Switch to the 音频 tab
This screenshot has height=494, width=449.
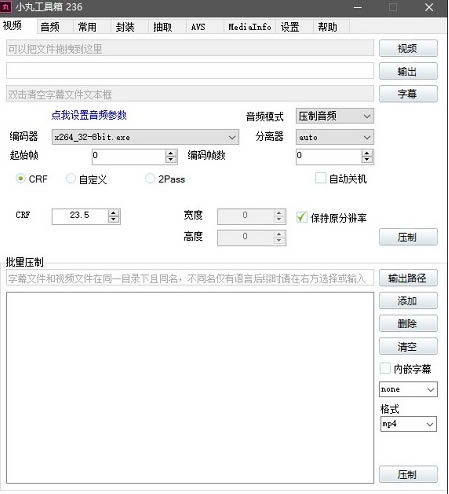50,27
